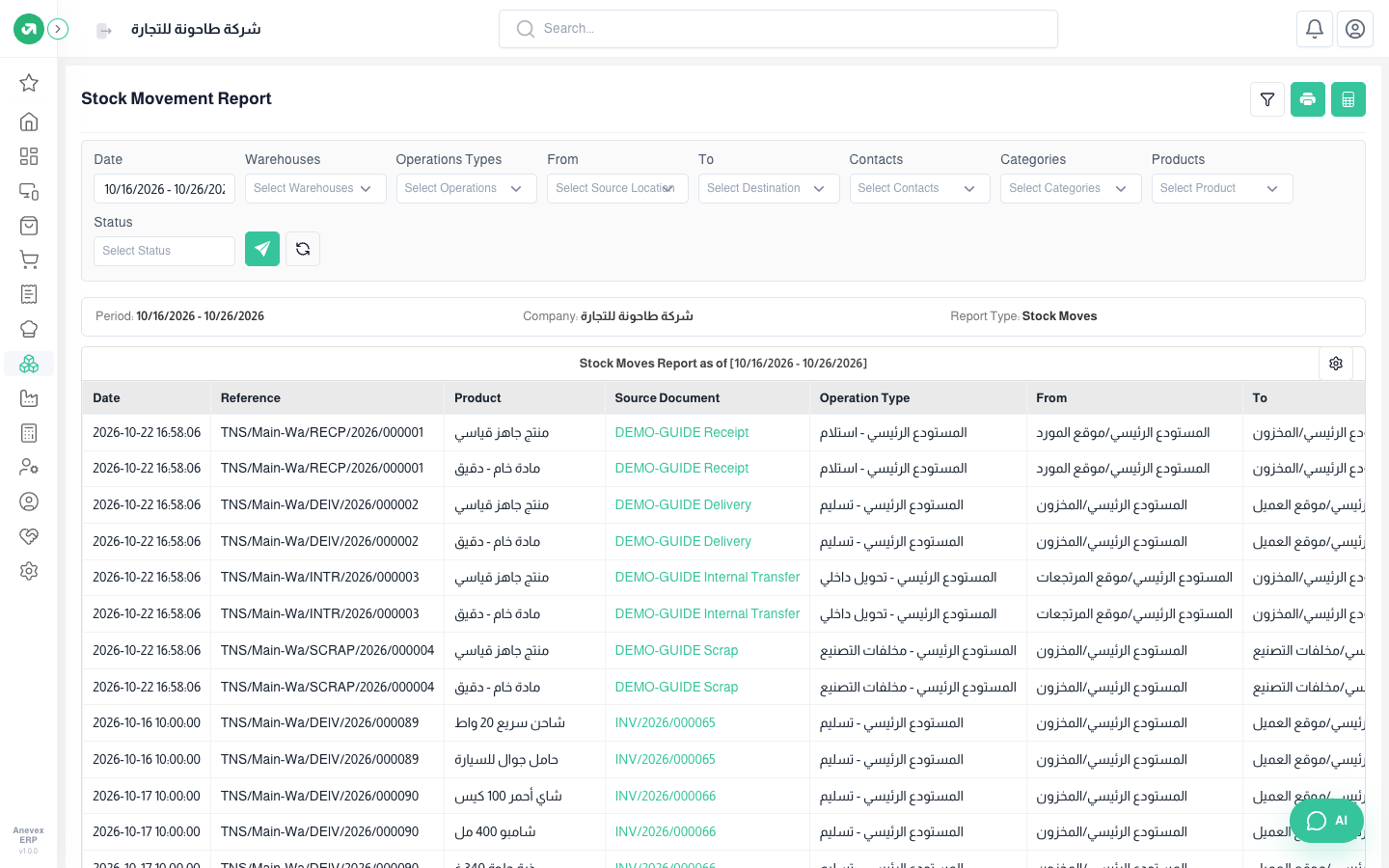Open the settings gear in the sidebar
The width and height of the screenshot is (1389, 868).
coord(29,571)
